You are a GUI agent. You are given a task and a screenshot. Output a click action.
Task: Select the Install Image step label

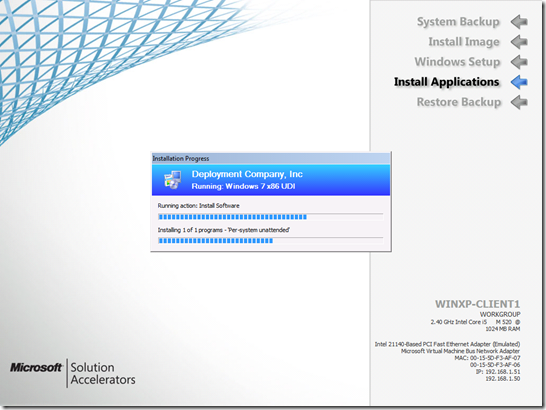[x=464, y=42]
